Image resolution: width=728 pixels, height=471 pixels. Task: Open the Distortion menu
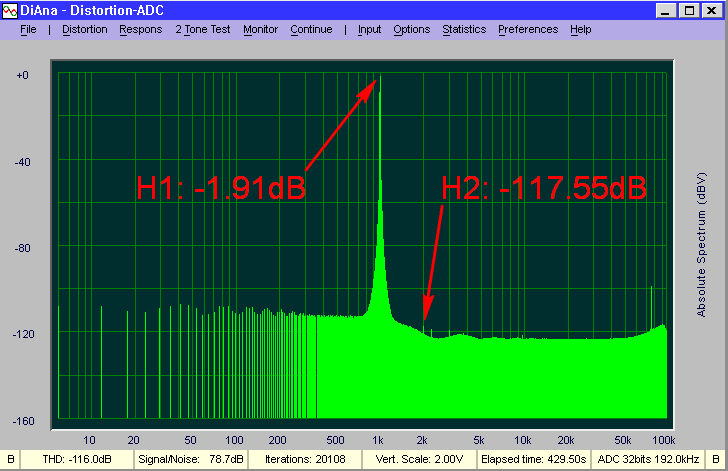pos(84,29)
